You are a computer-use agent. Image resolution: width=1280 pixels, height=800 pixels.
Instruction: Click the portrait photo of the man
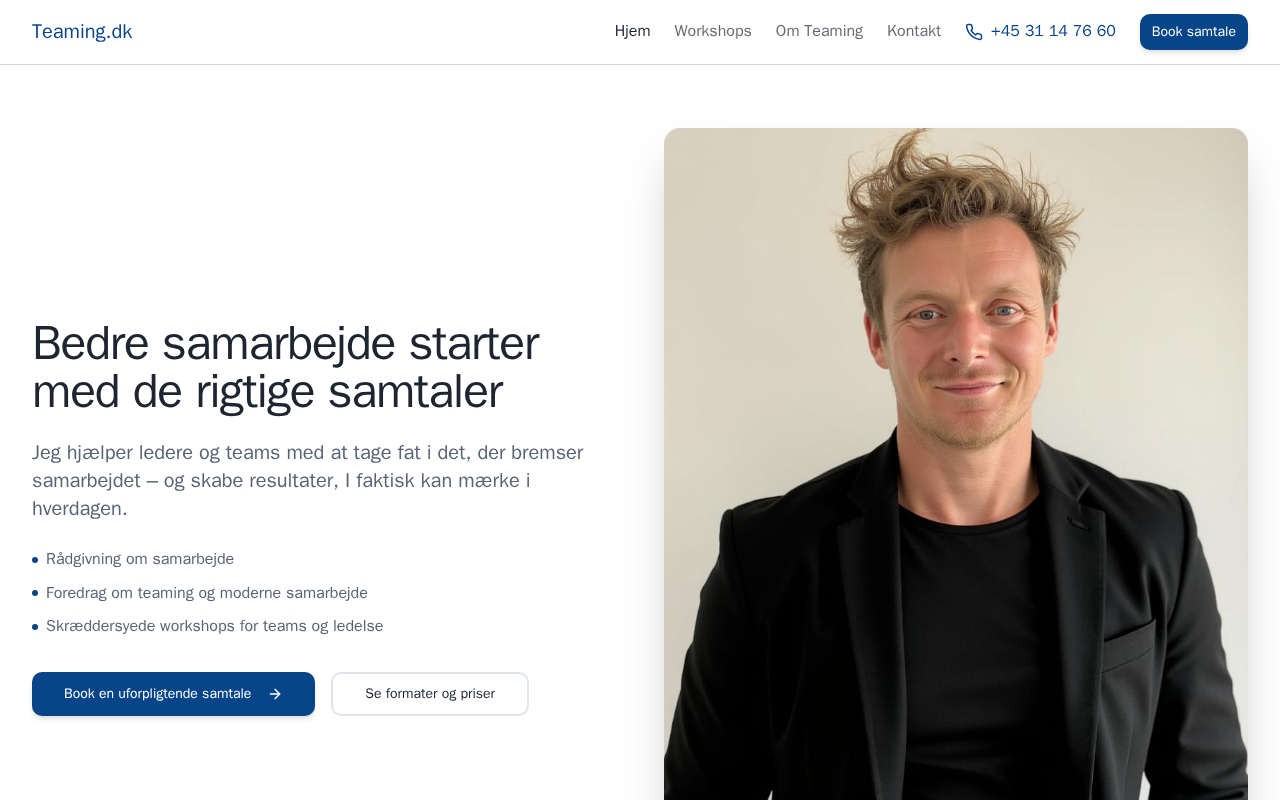pos(956,464)
